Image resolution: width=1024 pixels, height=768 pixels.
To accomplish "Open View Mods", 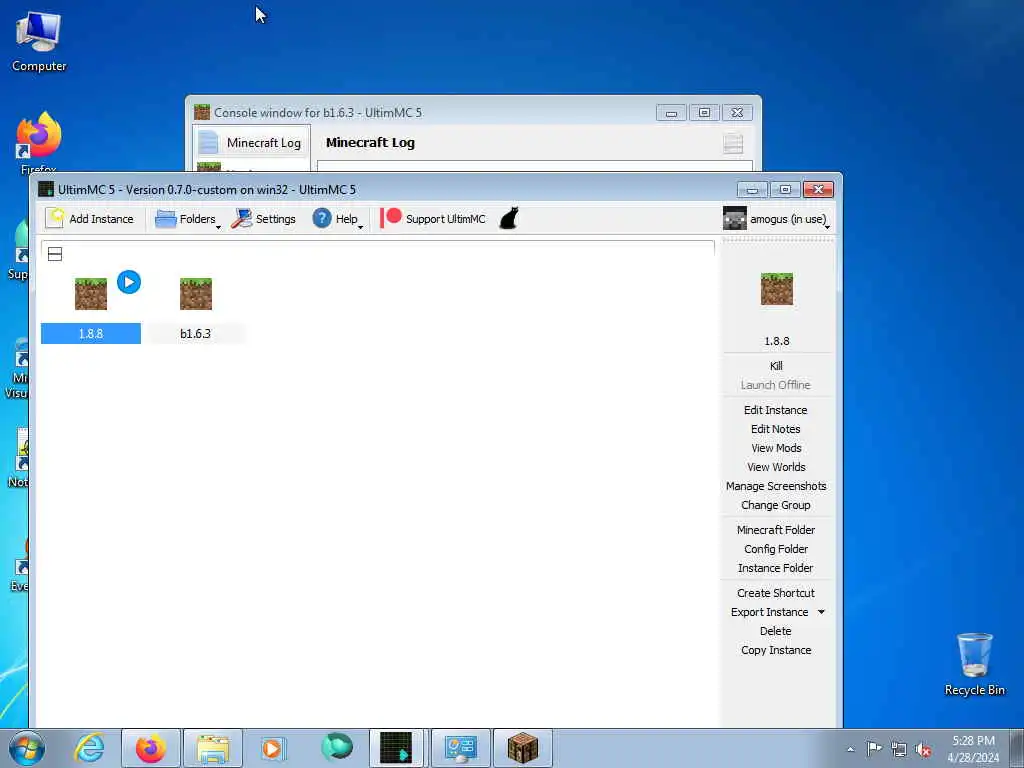I will point(776,448).
